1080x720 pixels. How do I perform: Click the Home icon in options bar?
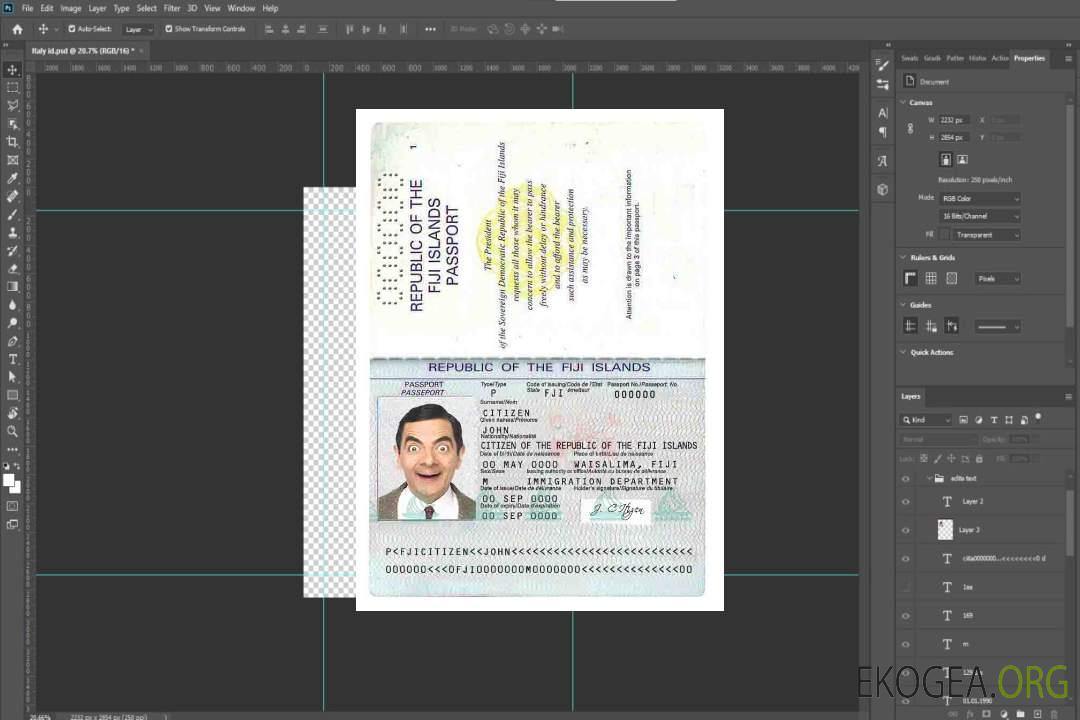(x=17, y=29)
